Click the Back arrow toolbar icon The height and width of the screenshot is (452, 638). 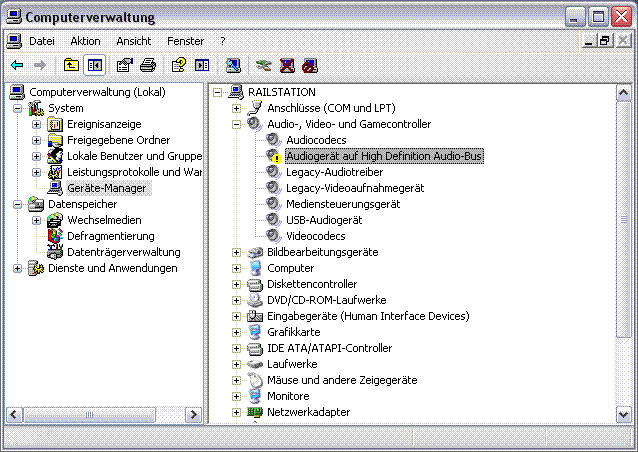[17, 65]
